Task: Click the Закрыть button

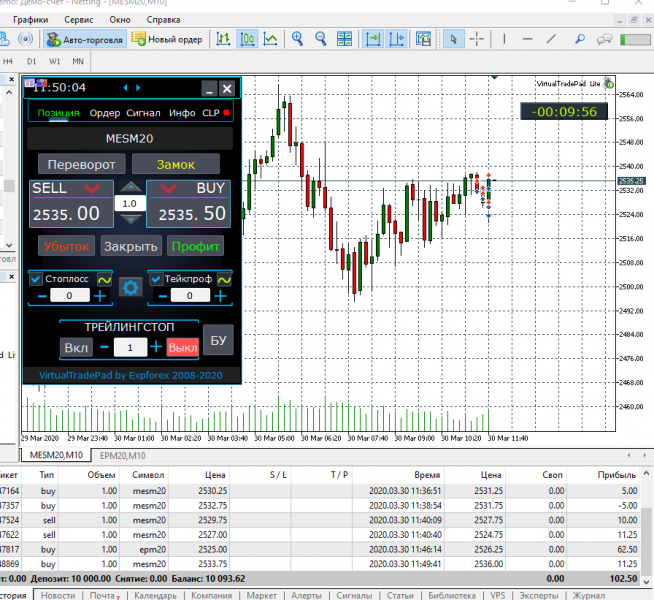Action: (x=131, y=246)
